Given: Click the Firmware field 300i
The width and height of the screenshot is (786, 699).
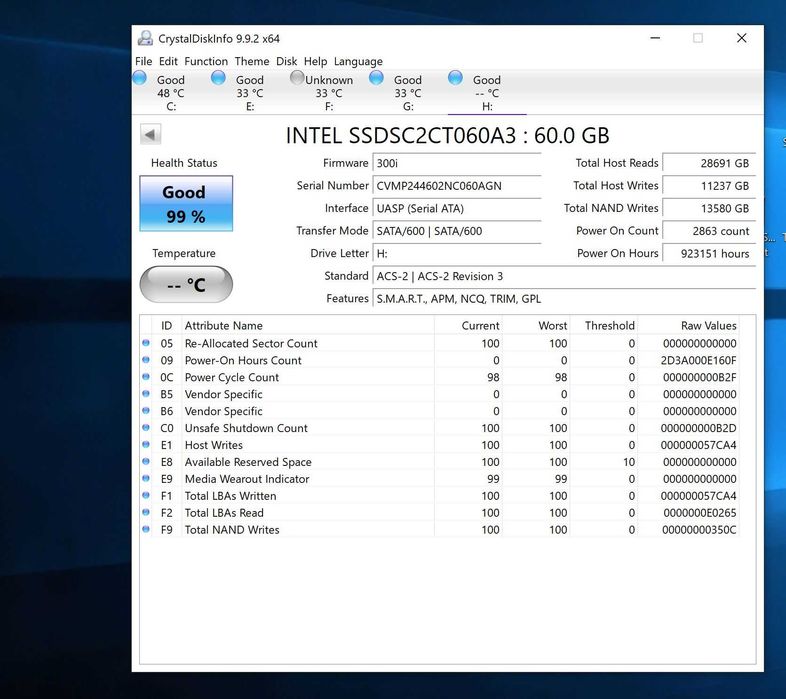Looking at the screenshot, I should [457, 163].
